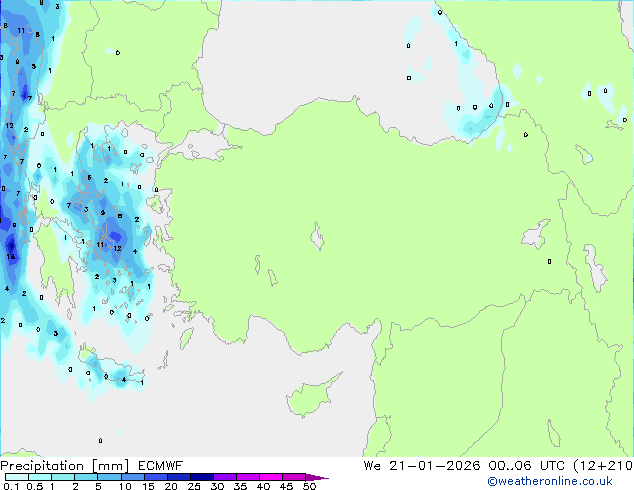634x490 pixels.
Task: Select legend swatch between 1 and 2
Action: 63,477
